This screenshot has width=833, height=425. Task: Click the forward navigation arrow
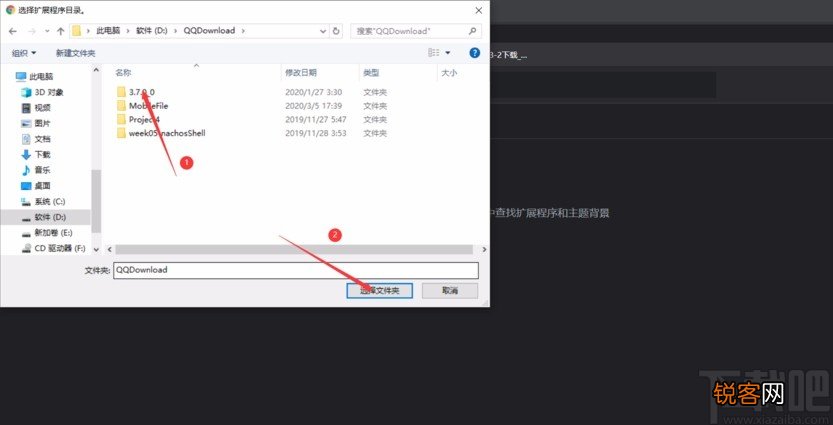[x=31, y=31]
